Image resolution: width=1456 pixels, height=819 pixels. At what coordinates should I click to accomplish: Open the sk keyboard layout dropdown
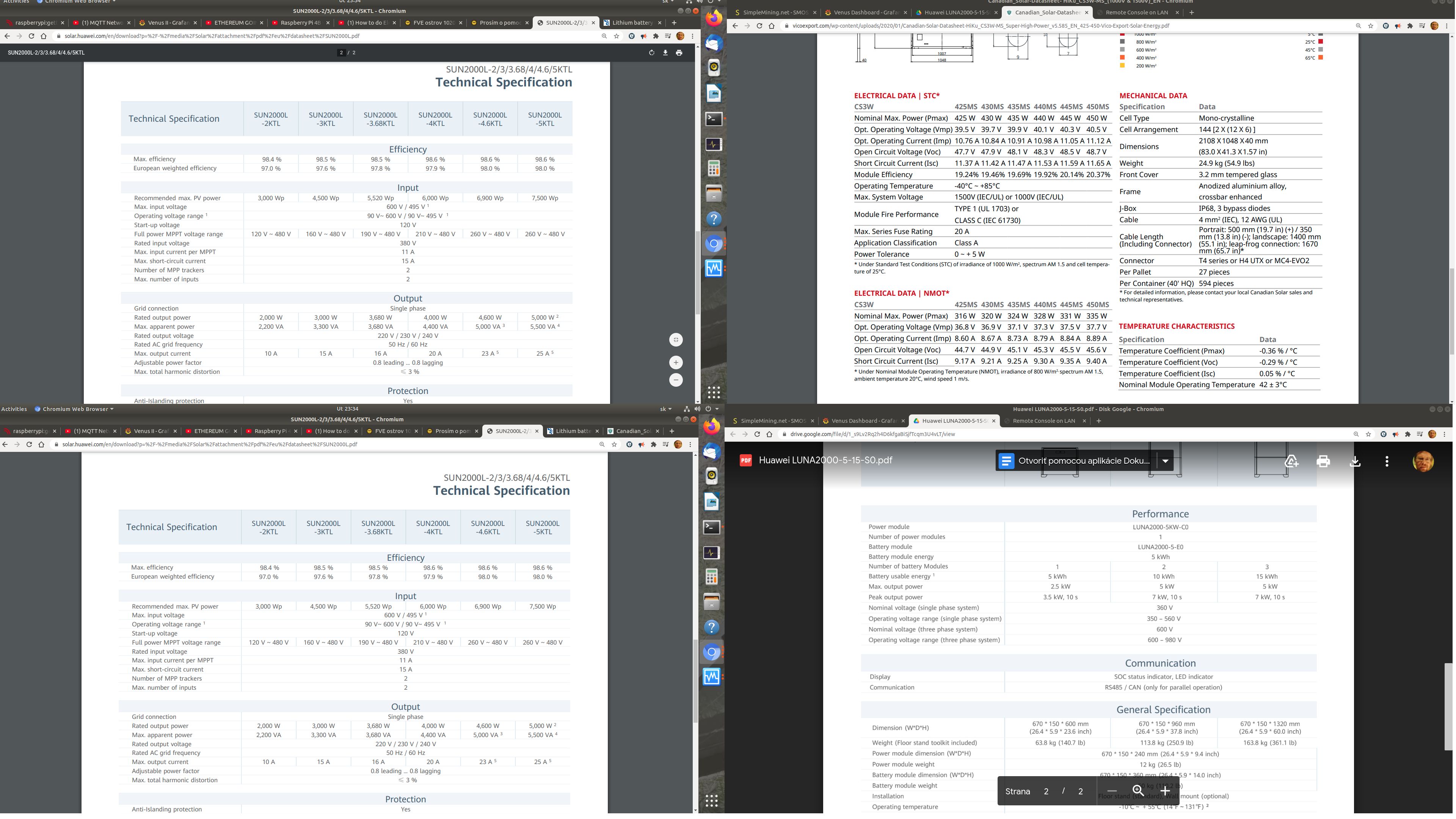click(x=666, y=409)
